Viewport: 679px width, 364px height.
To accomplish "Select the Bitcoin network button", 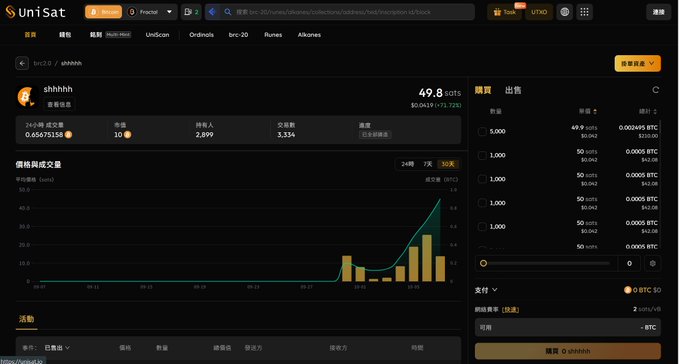I will (103, 12).
